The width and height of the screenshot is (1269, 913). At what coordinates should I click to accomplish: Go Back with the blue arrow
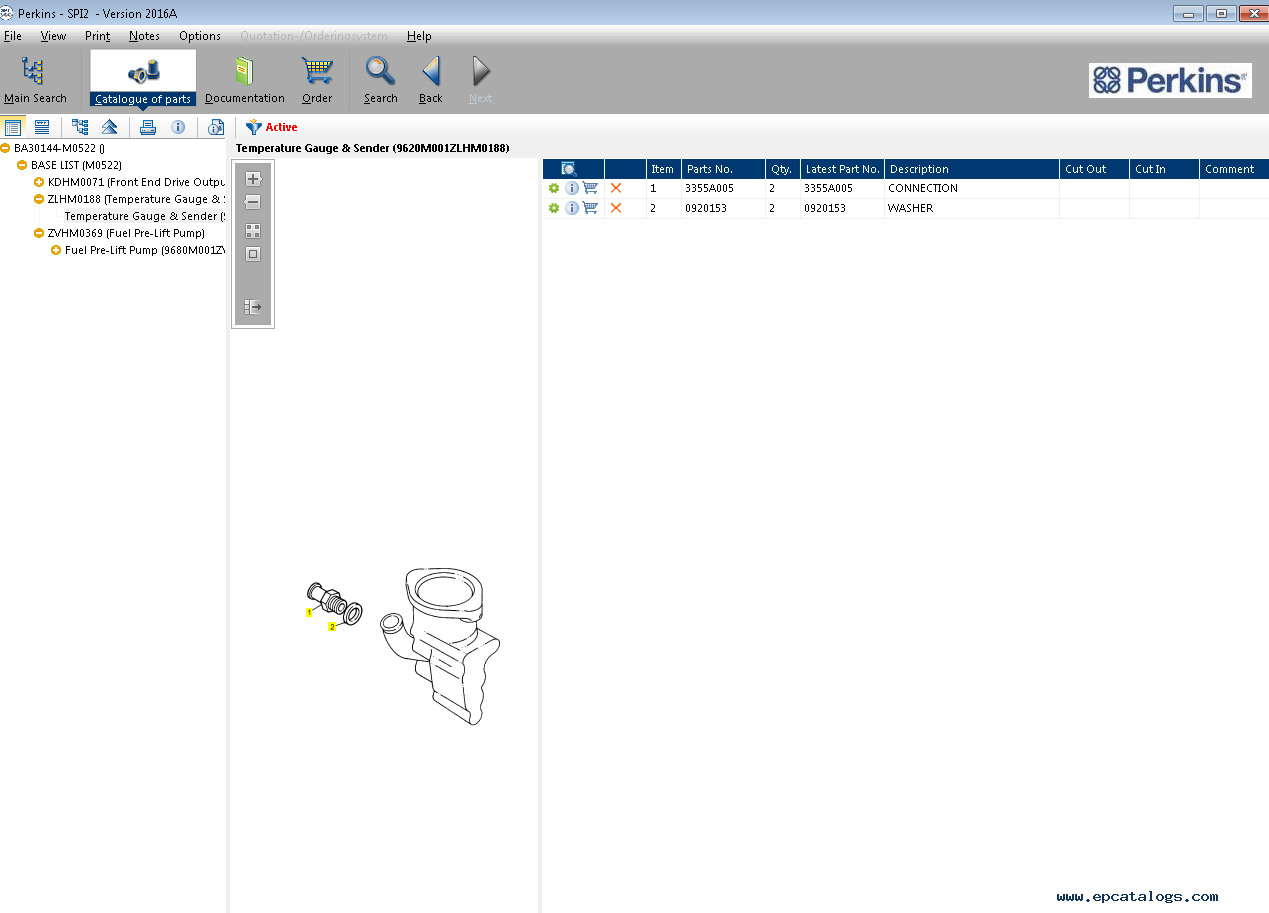tap(431, 71)
